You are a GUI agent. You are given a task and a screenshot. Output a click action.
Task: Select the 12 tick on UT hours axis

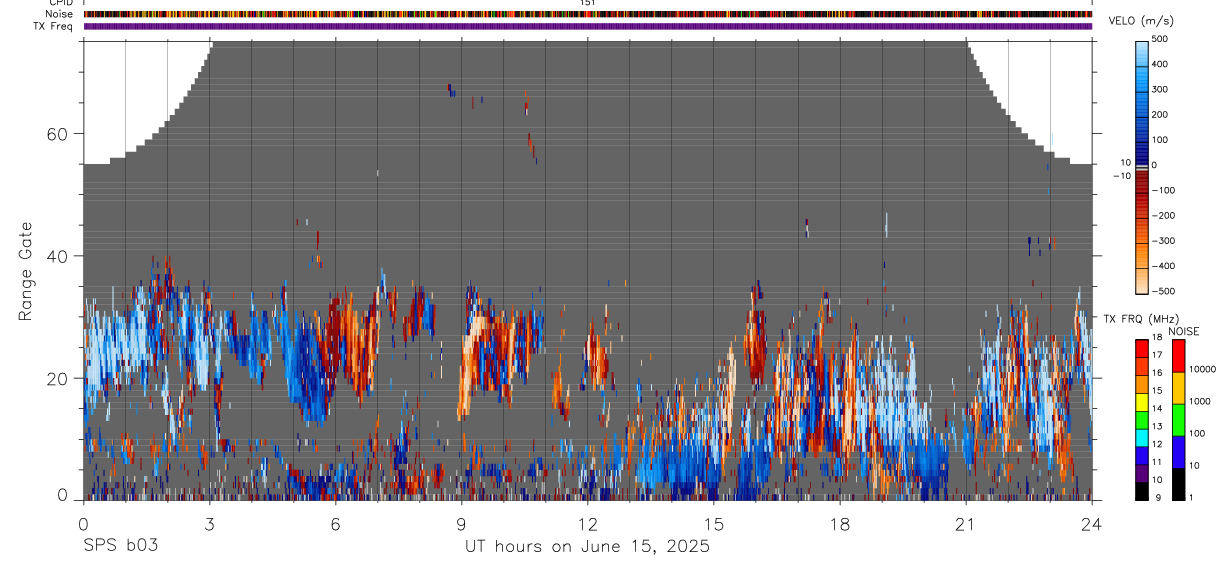tap(587, 523)
